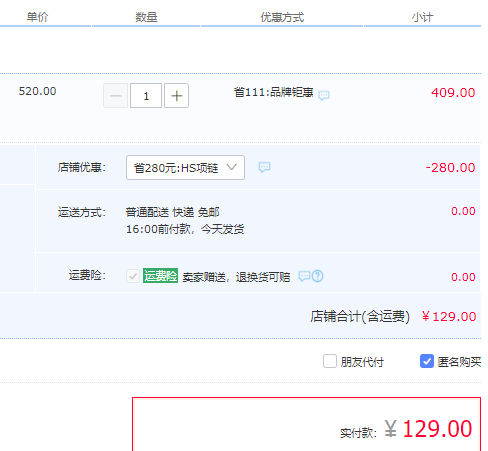Click the 单价 column header
488x451 pixels.
(x=37, y=17)
